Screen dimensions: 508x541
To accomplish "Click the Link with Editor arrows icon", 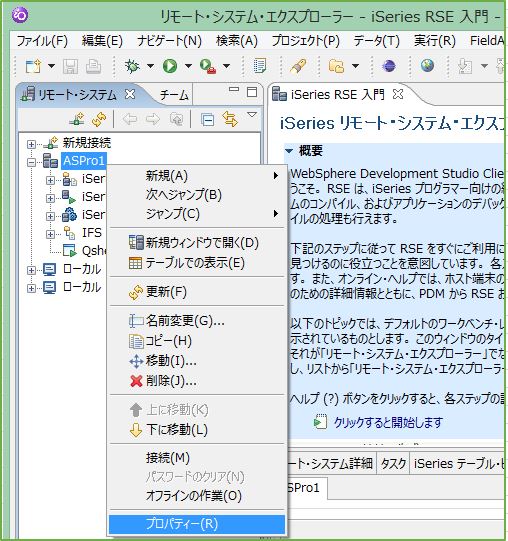I will coord(230,119).
